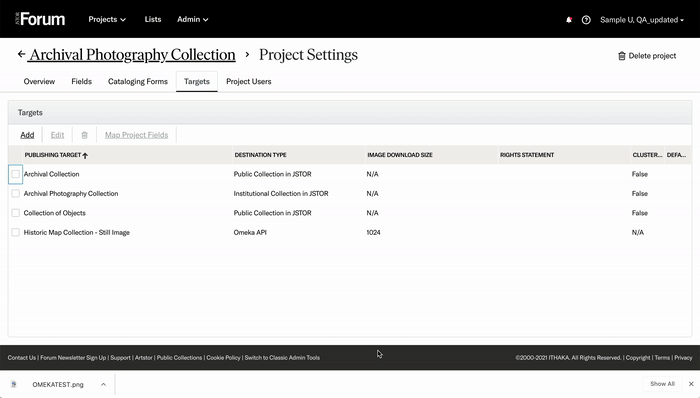Select the Collection of Objects checkbox

(16, 213)
